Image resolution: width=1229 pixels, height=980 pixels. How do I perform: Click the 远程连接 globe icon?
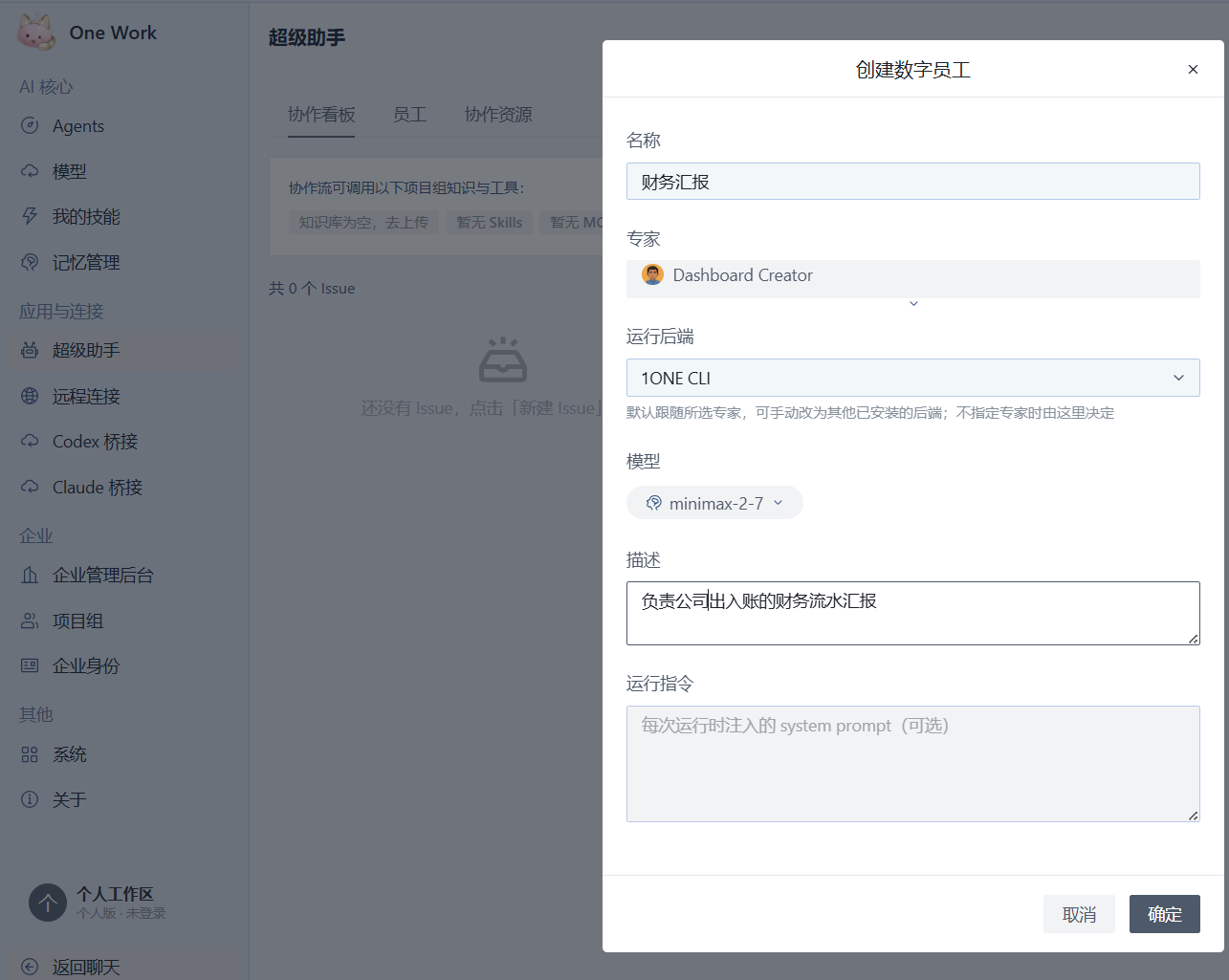coord(30,396)
